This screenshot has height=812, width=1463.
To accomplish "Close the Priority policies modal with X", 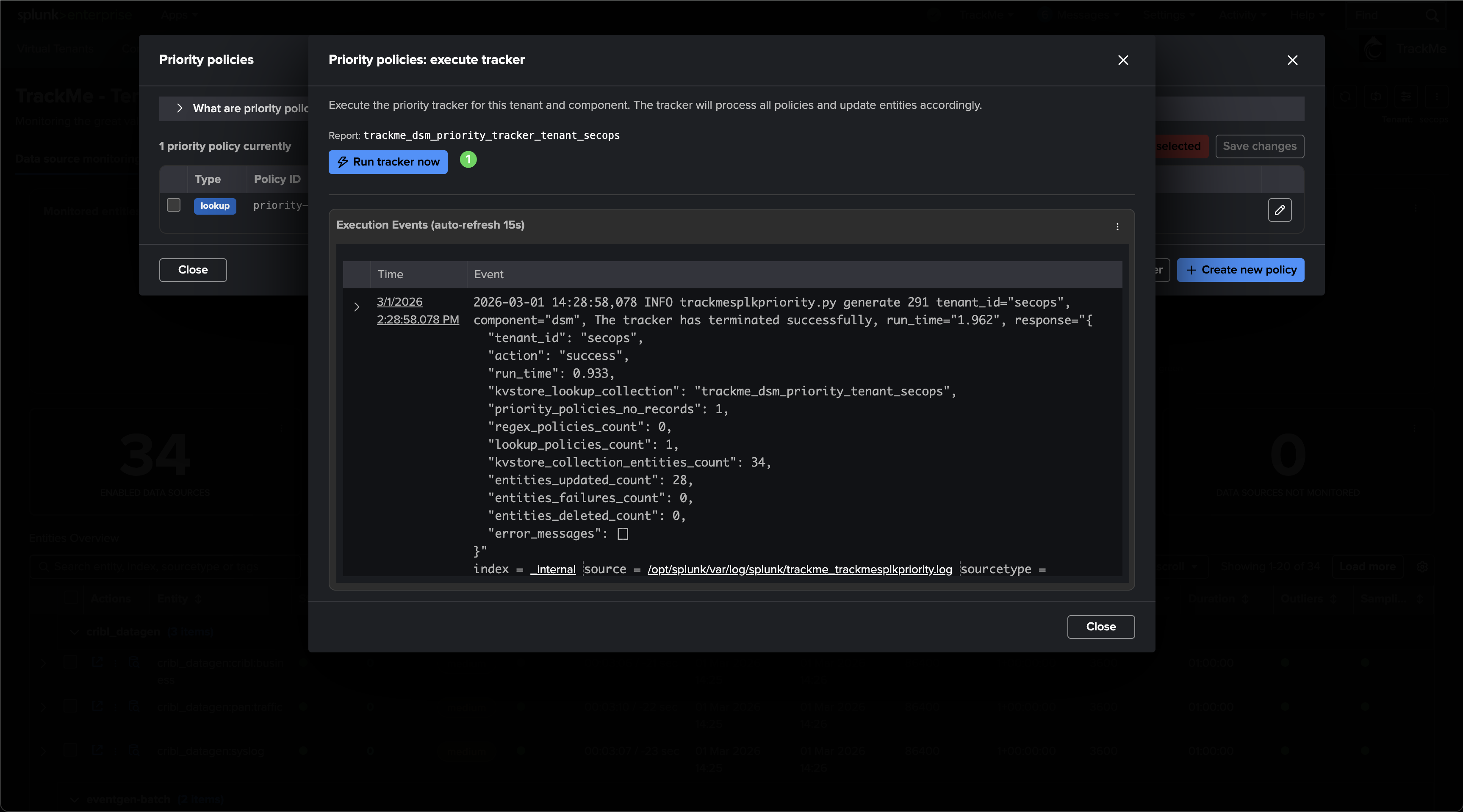I will click(1293, 60).
